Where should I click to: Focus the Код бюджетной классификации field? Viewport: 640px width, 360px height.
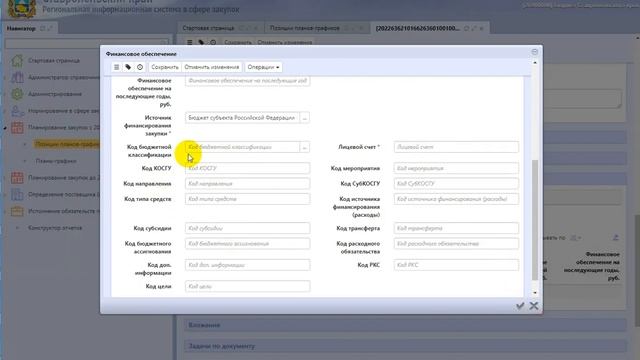[x=242, y=147]
